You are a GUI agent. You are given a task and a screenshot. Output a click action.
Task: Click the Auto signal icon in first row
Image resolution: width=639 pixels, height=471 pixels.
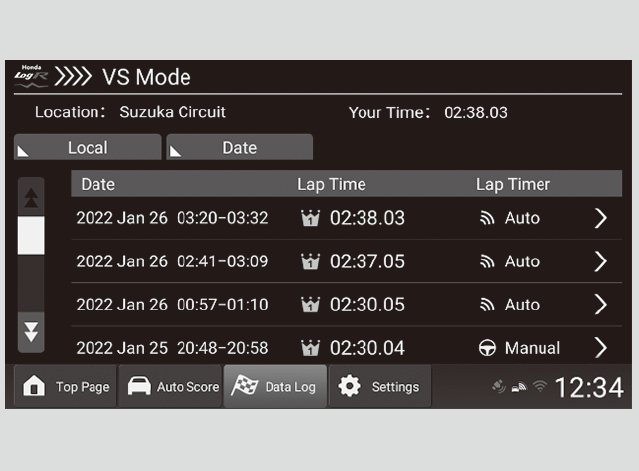(488, 218)
